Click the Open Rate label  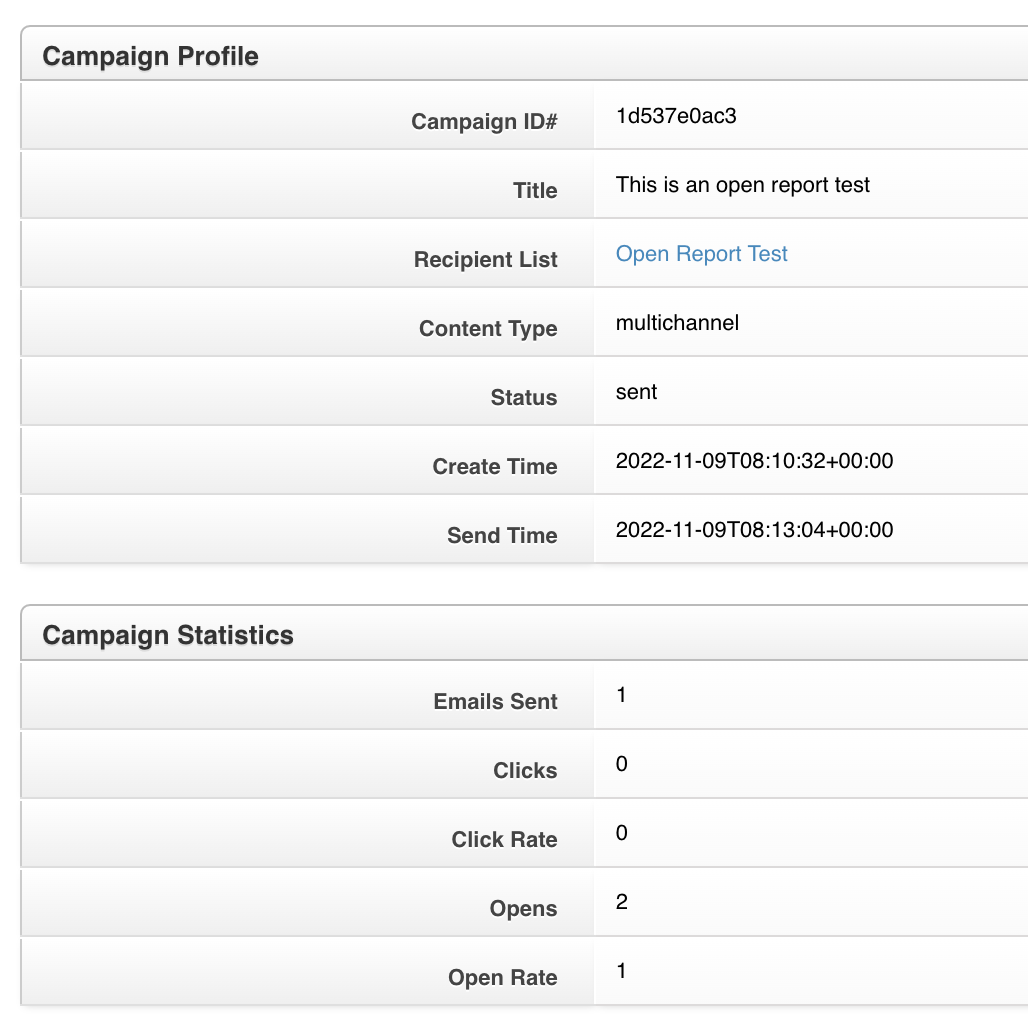click(503, 978)
